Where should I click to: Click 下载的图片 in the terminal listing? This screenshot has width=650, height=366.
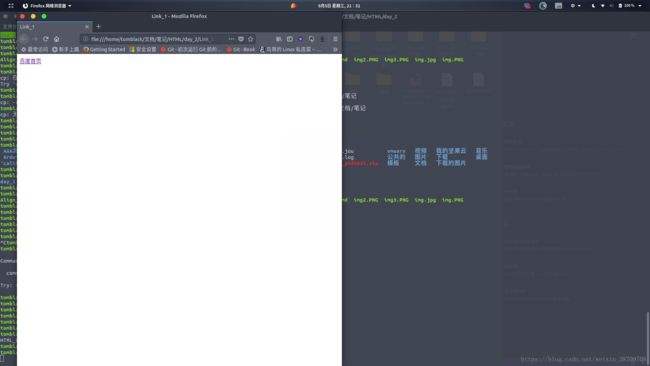[451, 163]
